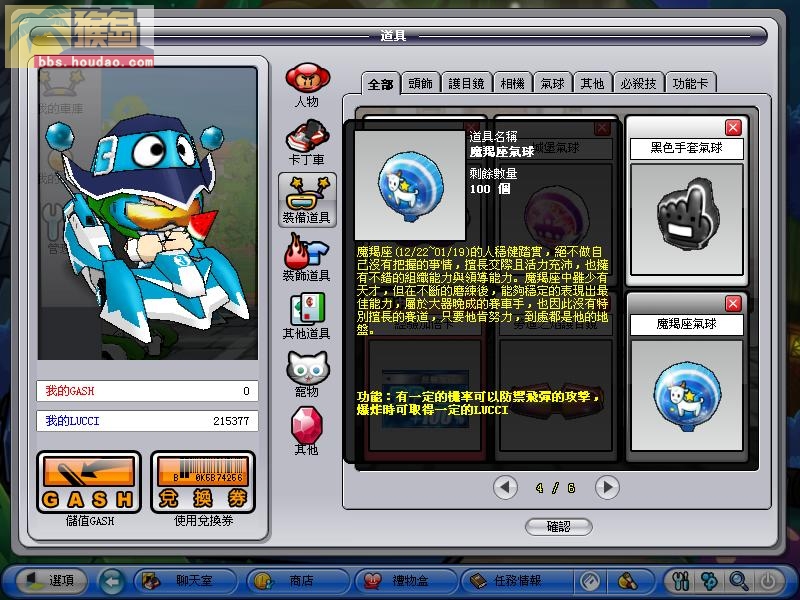Click the 我的LUCCI balance field
Viewport: 800px width, 600px height.
coord(147,421)
